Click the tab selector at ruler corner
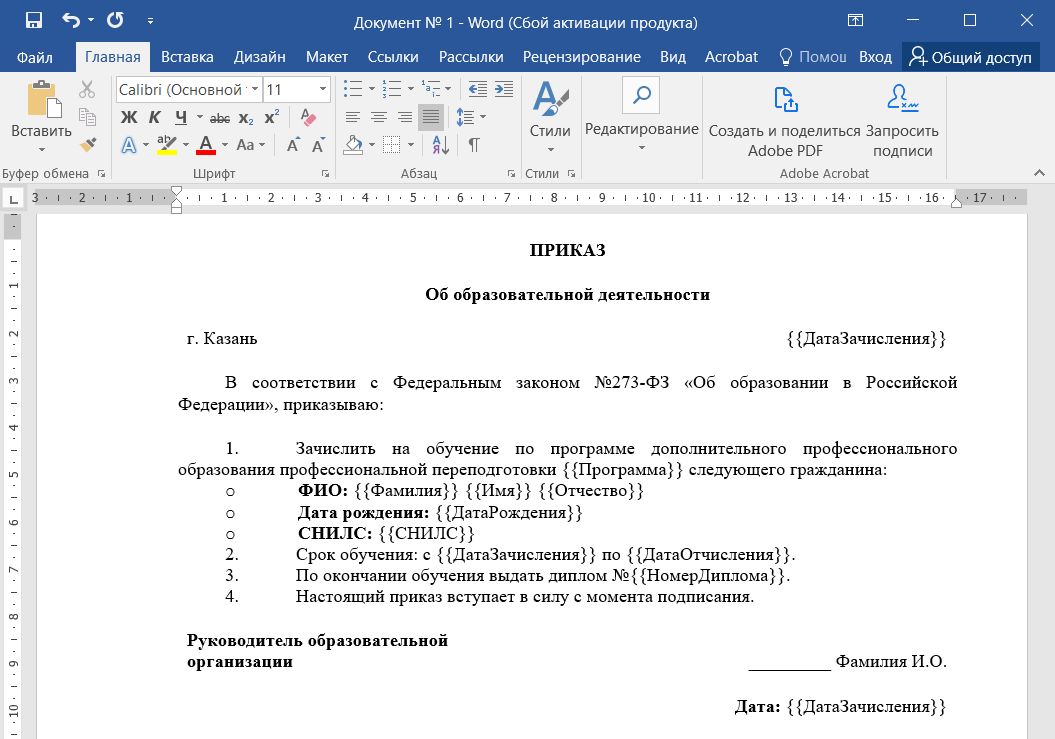1055x739 pixels. pyautogui.click(x=13, y=199)
